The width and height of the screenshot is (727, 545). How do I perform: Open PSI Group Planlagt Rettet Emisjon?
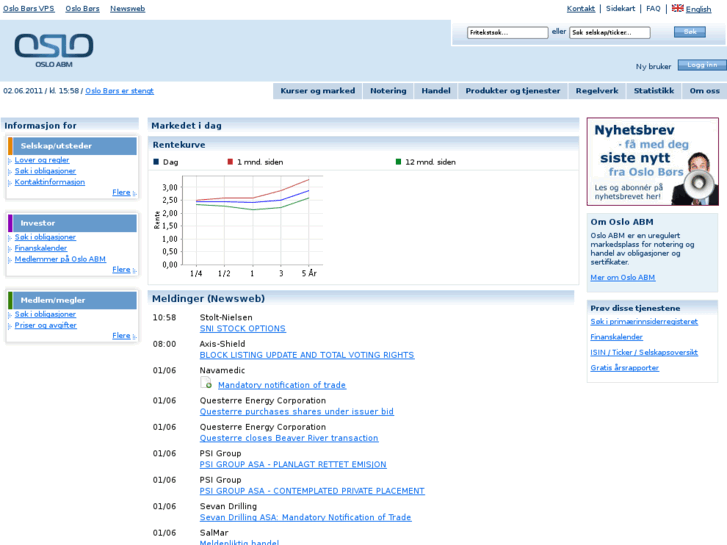point(293,464)
